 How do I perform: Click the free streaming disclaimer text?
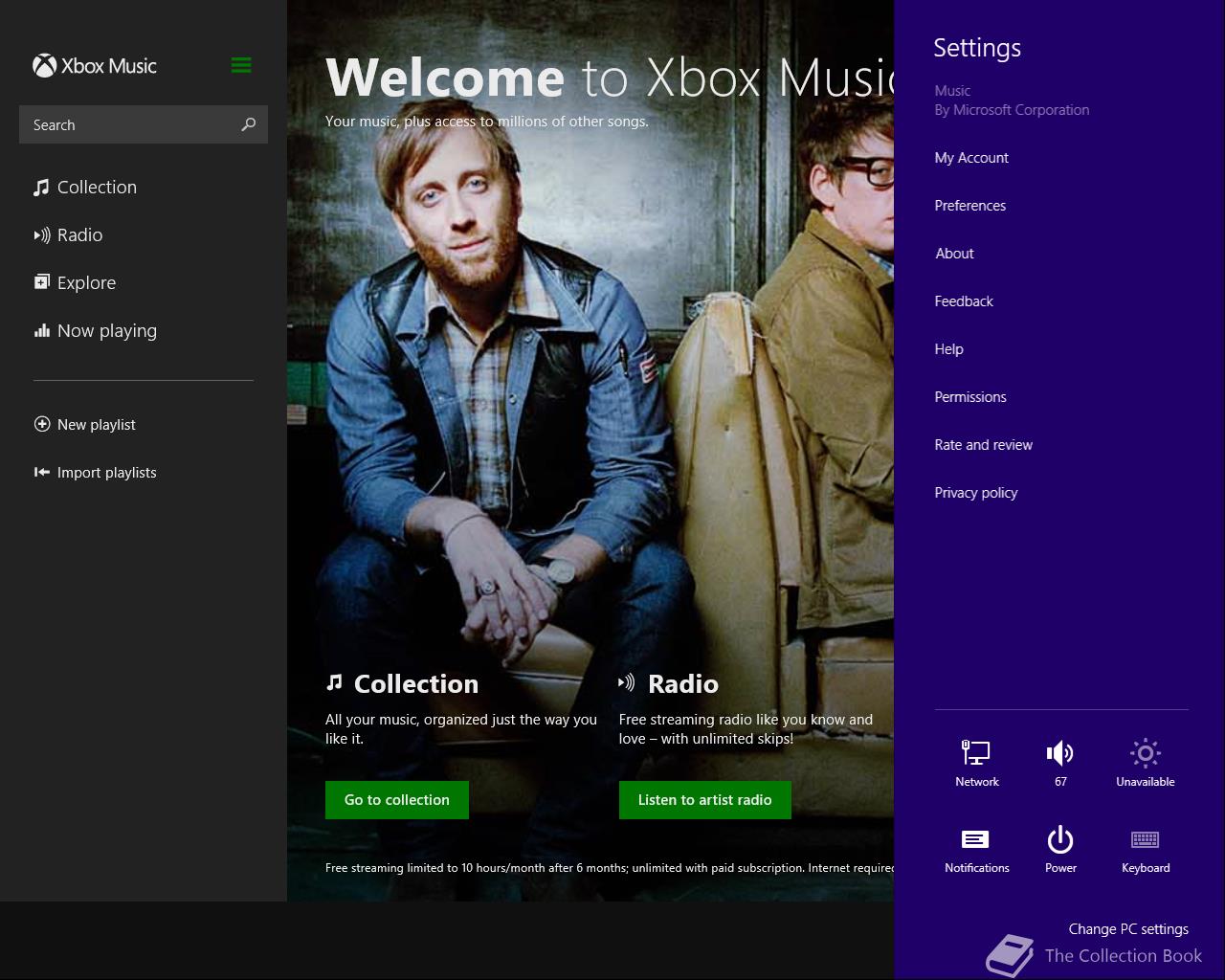(x=610, y=868)
